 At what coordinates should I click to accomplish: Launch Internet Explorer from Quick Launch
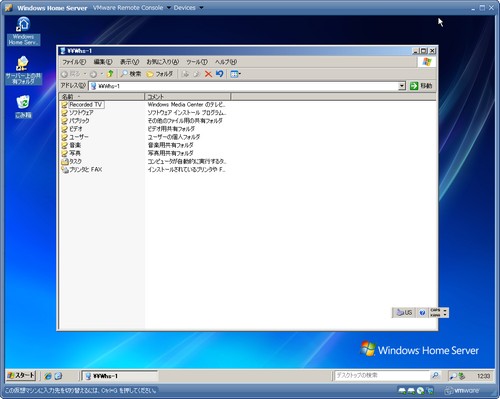click(48, 376)
